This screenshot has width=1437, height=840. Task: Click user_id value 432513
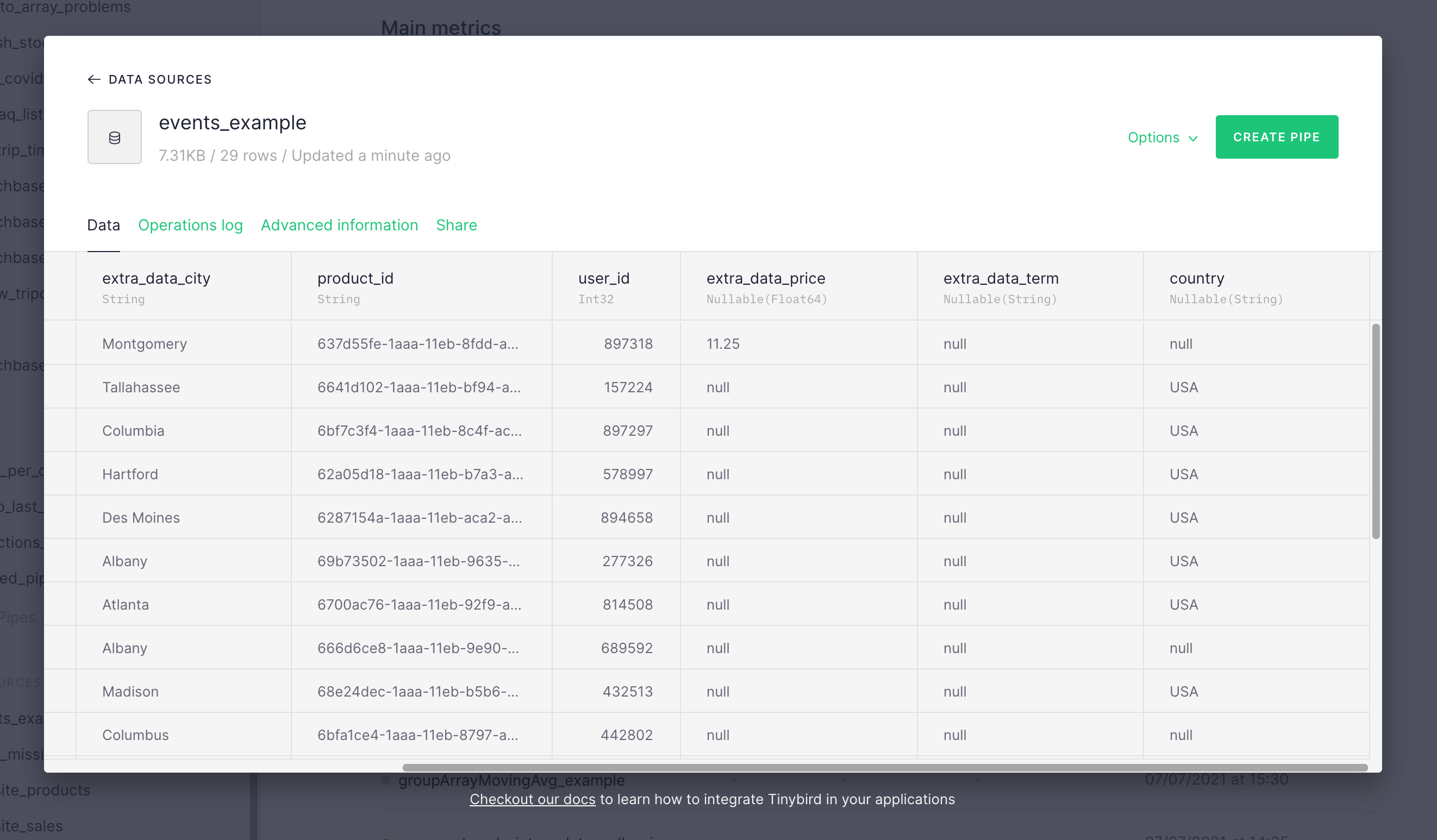(x=628, y=691)
